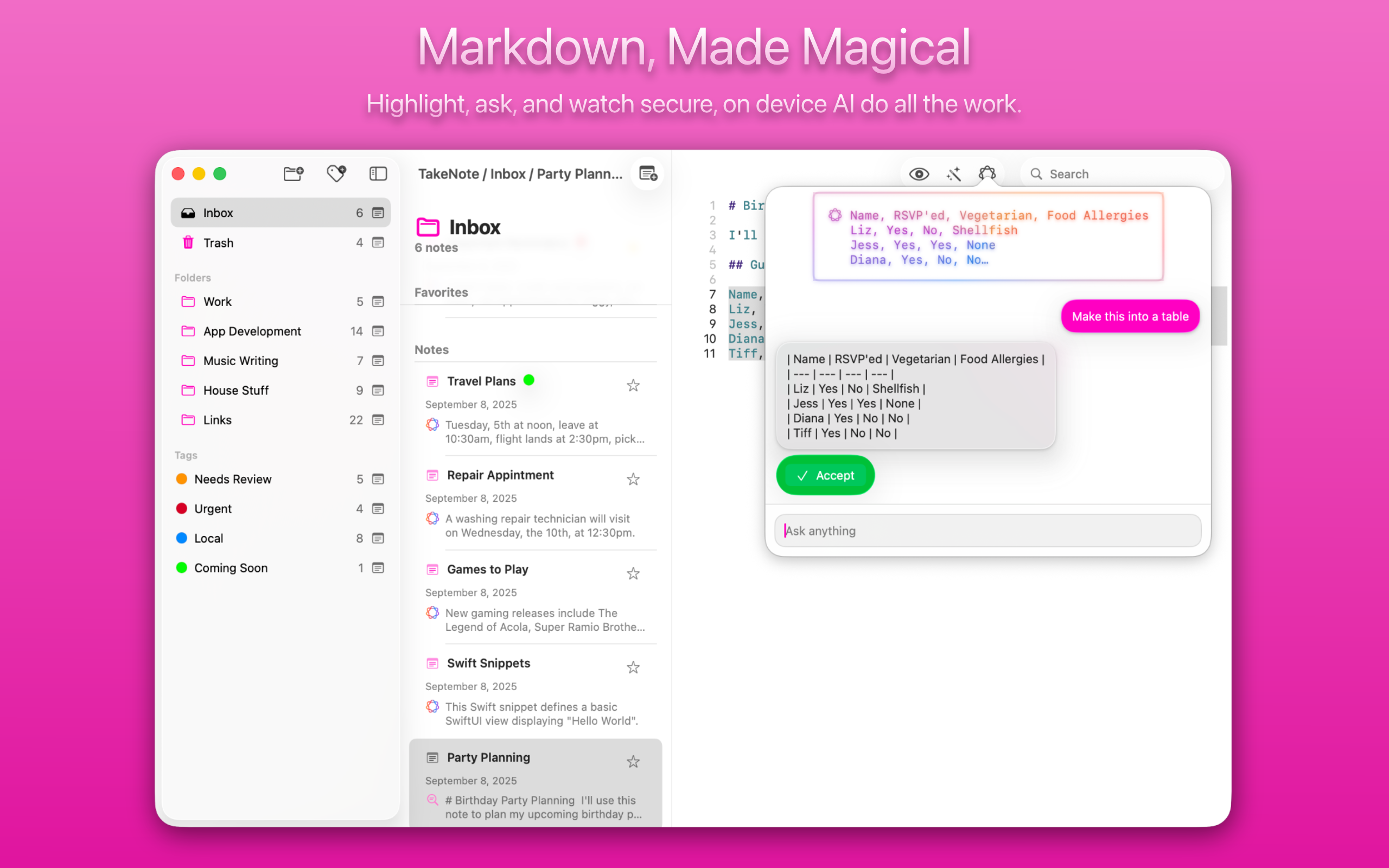
Task: Click the generated markdown table response
Action: (915, 396)
